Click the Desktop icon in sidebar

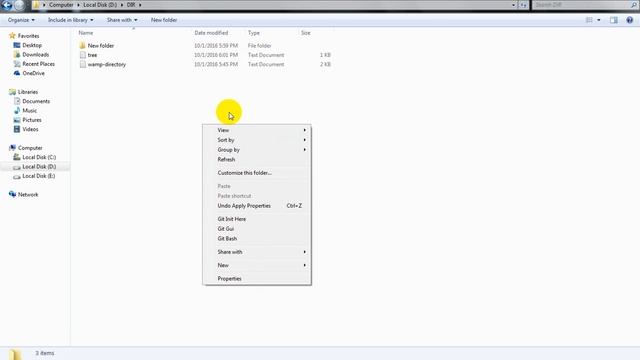pyautogui.click(x=17, y=45)
